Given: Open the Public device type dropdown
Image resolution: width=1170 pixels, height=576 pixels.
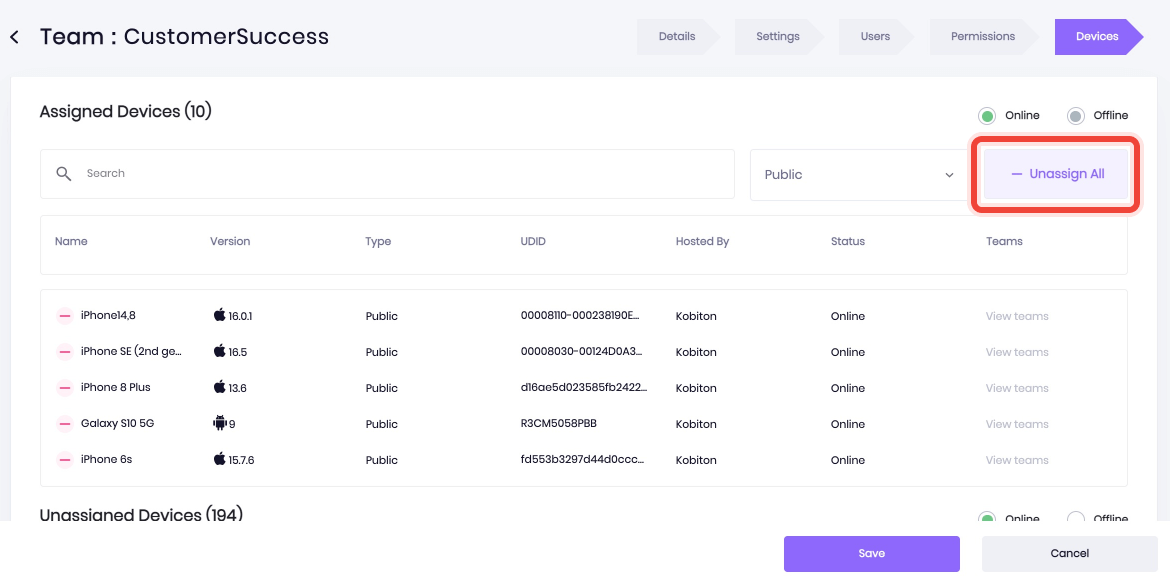Looking at the screenshot, I should [858, 175].
